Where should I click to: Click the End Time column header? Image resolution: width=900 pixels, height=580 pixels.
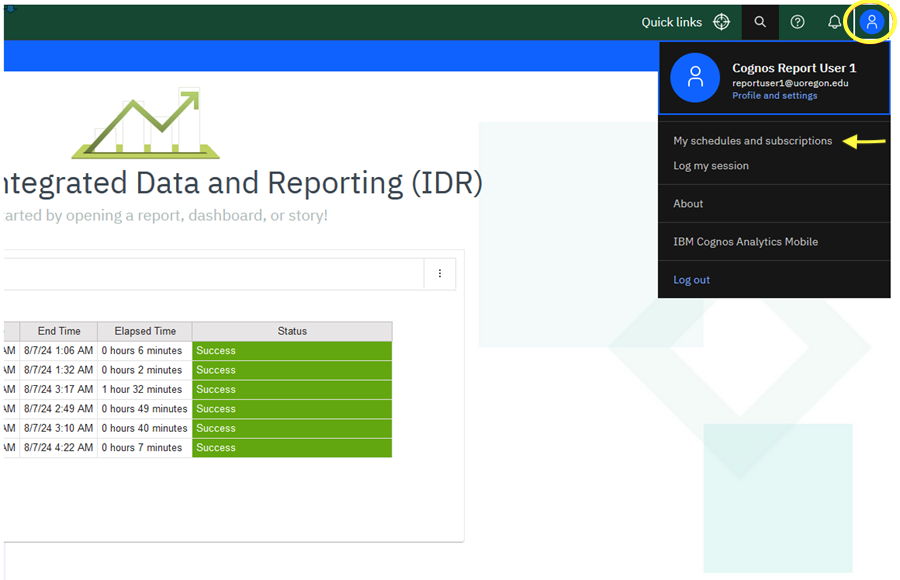(x=59, y=331)
